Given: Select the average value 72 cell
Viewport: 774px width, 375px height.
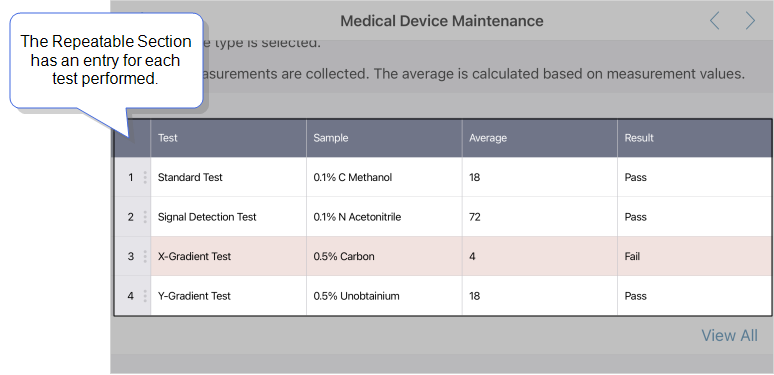Looking at the screenshot, I should tap(540, 217).
